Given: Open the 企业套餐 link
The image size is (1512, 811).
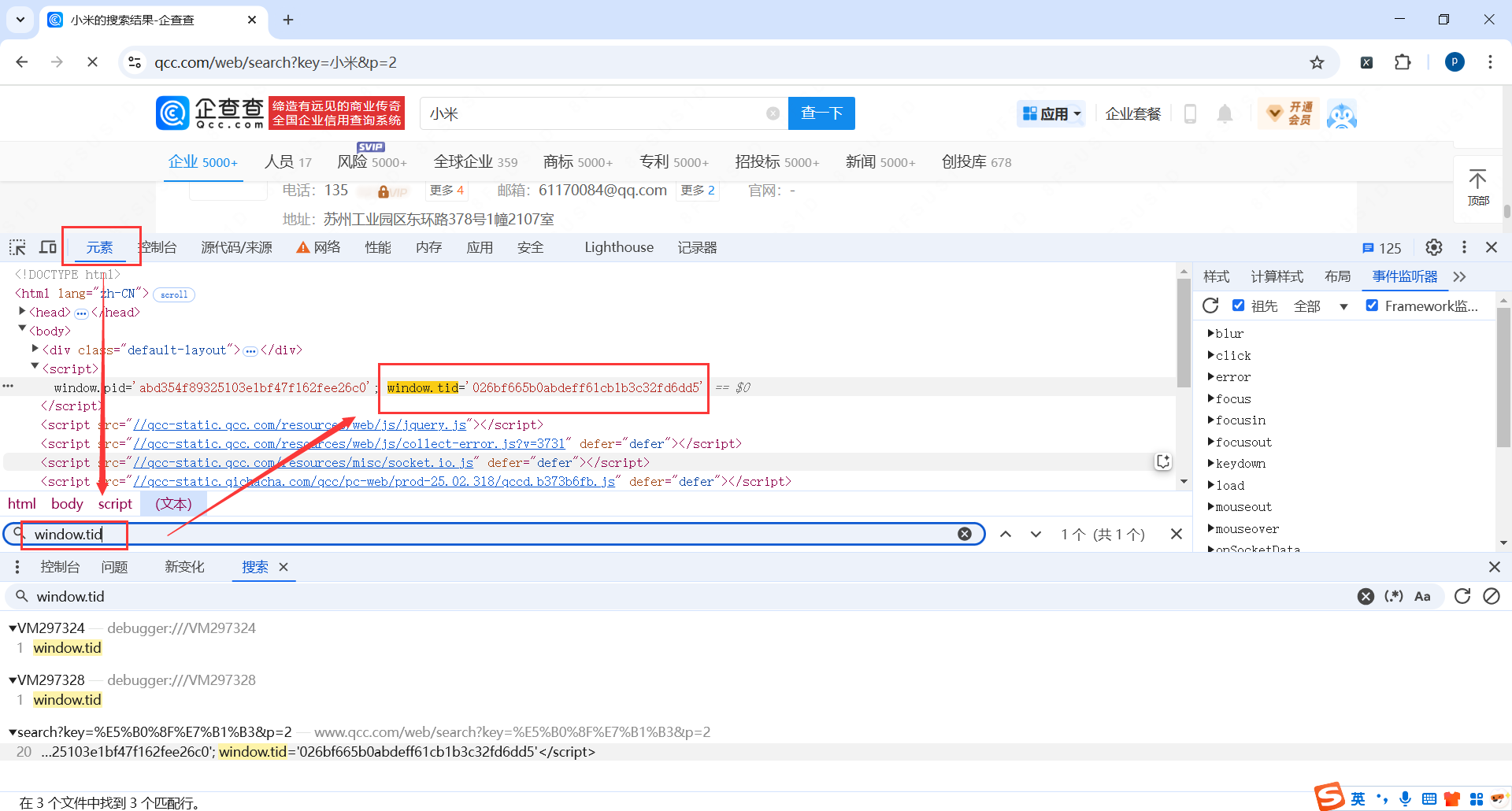Looking at the screenshot, I should click(1132, 114).
